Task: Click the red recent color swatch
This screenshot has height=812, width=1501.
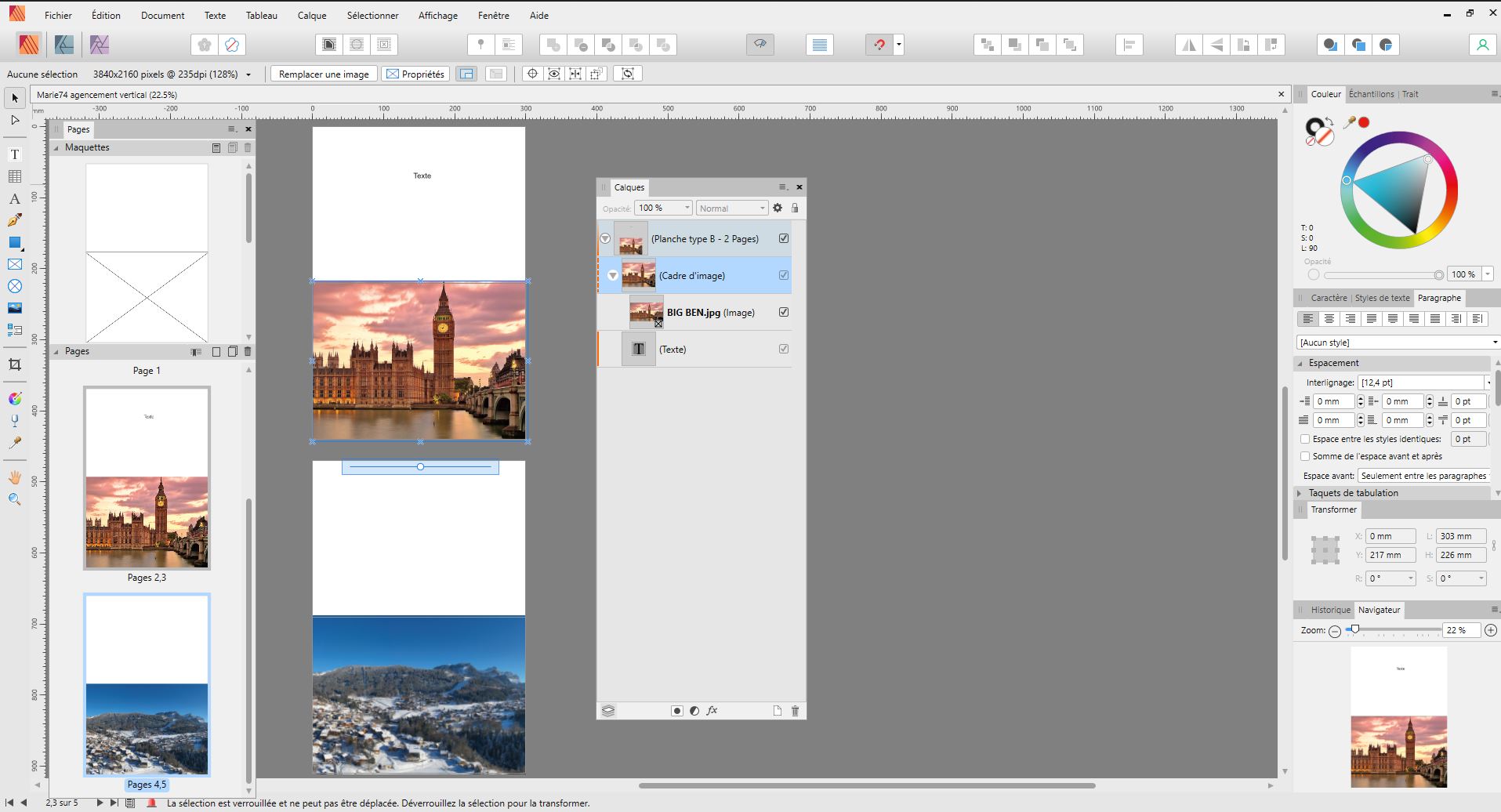Action: (1364, 122)
